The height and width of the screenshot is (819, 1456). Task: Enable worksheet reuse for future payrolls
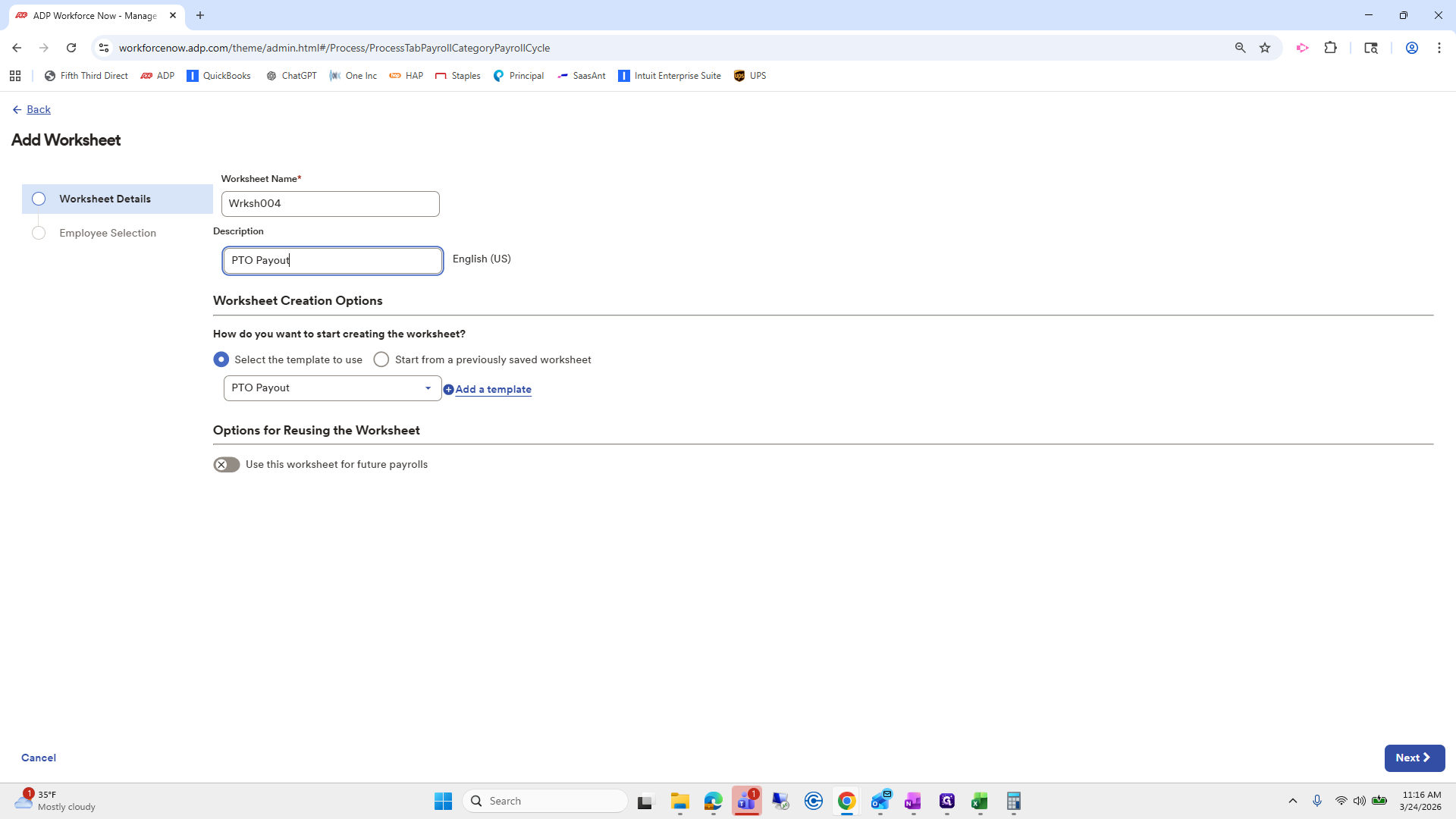click(x=225, y=464)
